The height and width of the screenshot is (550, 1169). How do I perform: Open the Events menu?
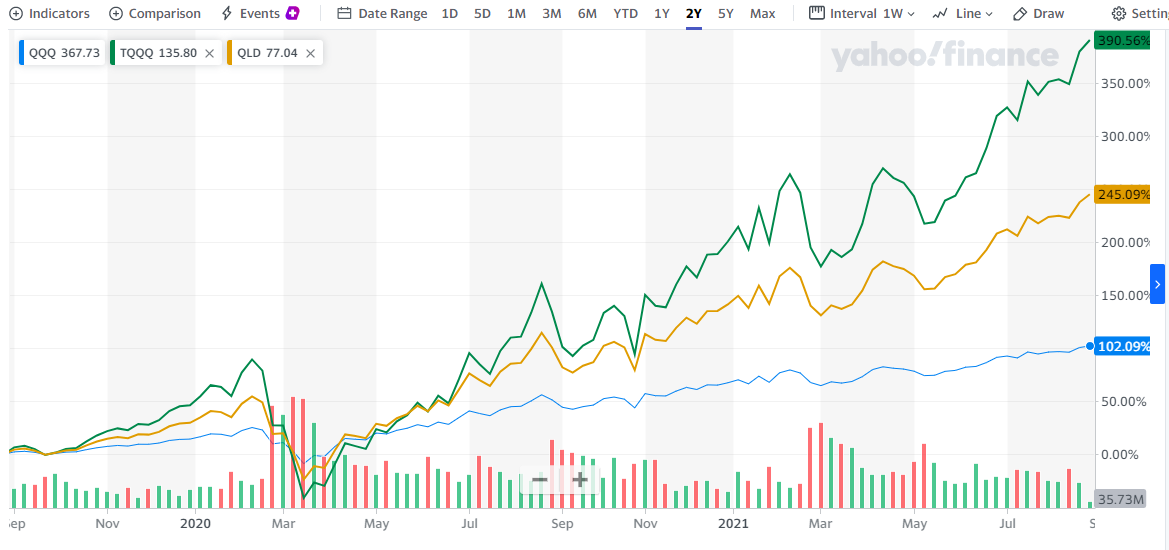pos(260,13)
